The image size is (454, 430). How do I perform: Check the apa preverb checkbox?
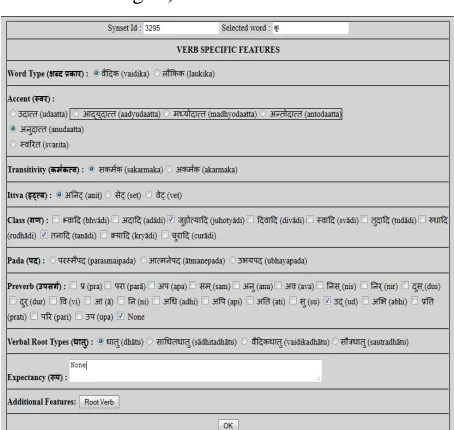[x=151, y=285]
